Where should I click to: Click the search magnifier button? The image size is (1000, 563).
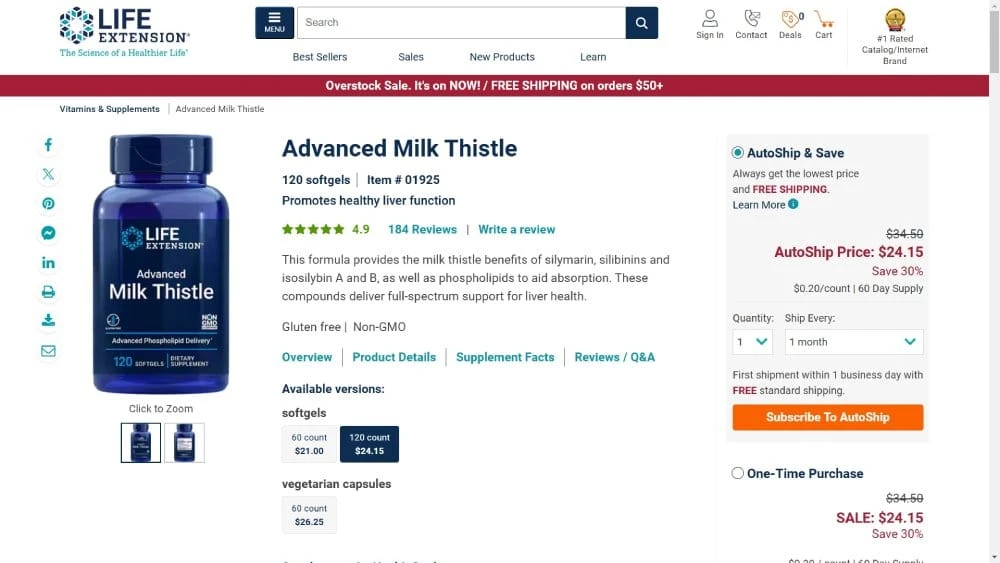point(642,23)
